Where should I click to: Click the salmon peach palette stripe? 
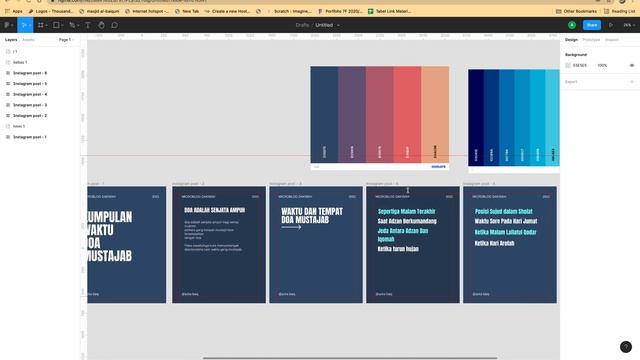(435, 114)
